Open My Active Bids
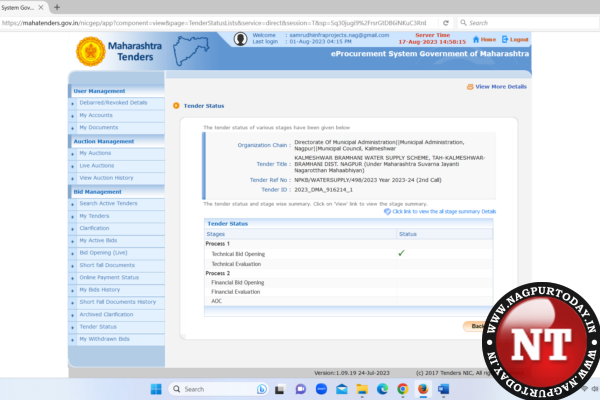This screenshot has height=400, width=600. (x=98, y=240)
